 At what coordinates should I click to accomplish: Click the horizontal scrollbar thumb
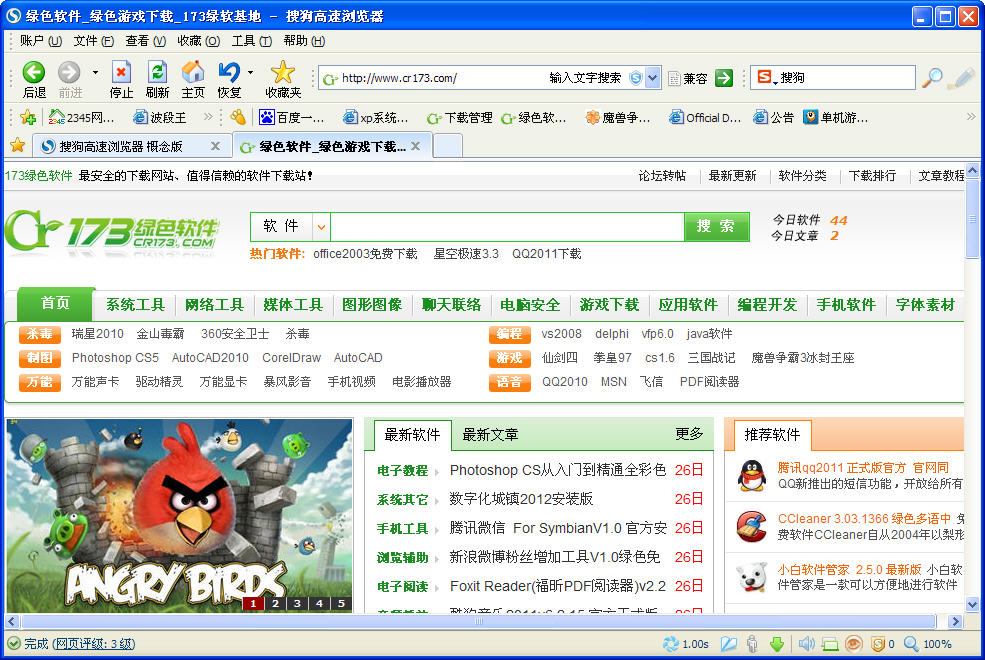(x=479, y=621)
